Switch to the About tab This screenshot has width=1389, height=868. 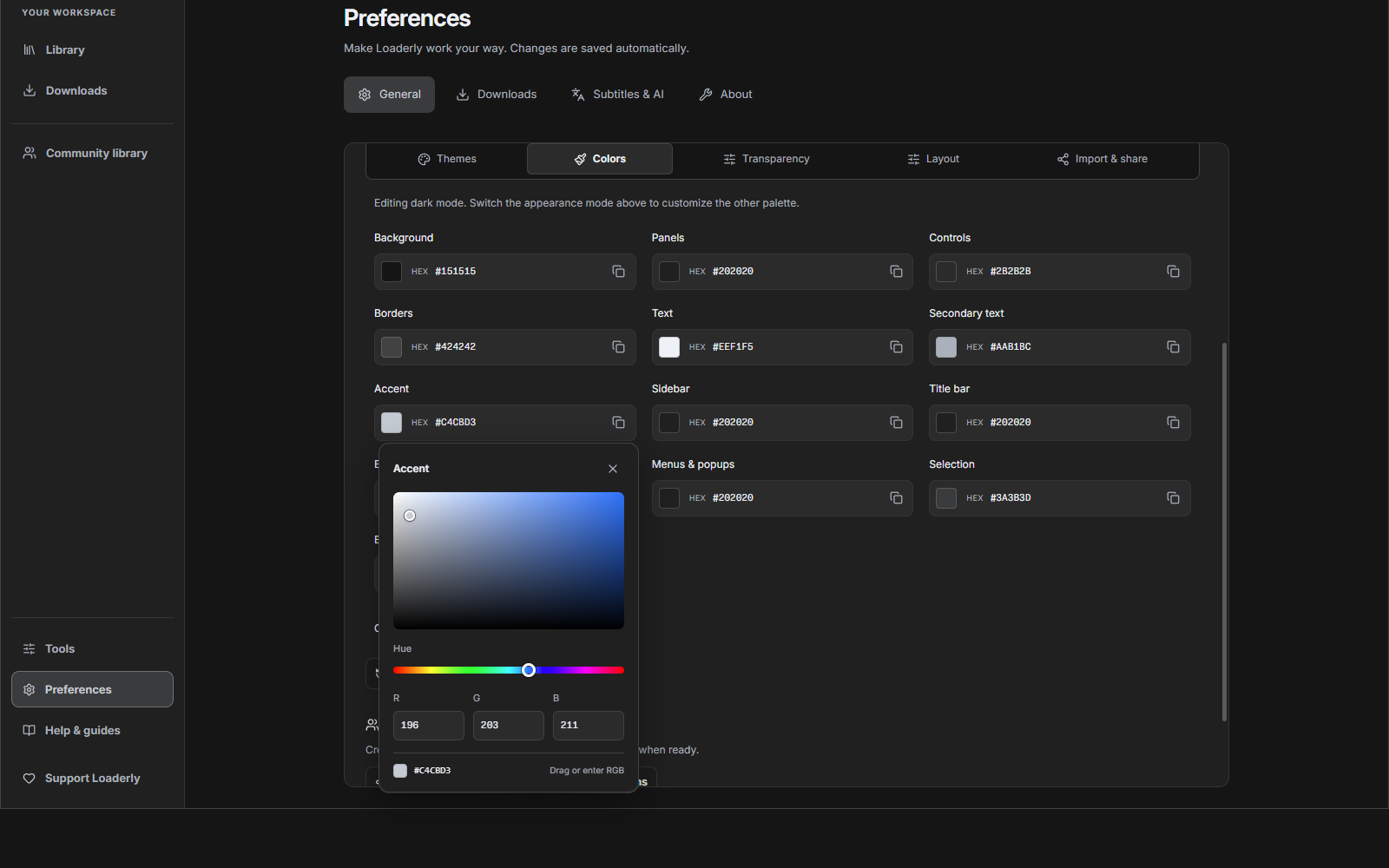point(726,95)
